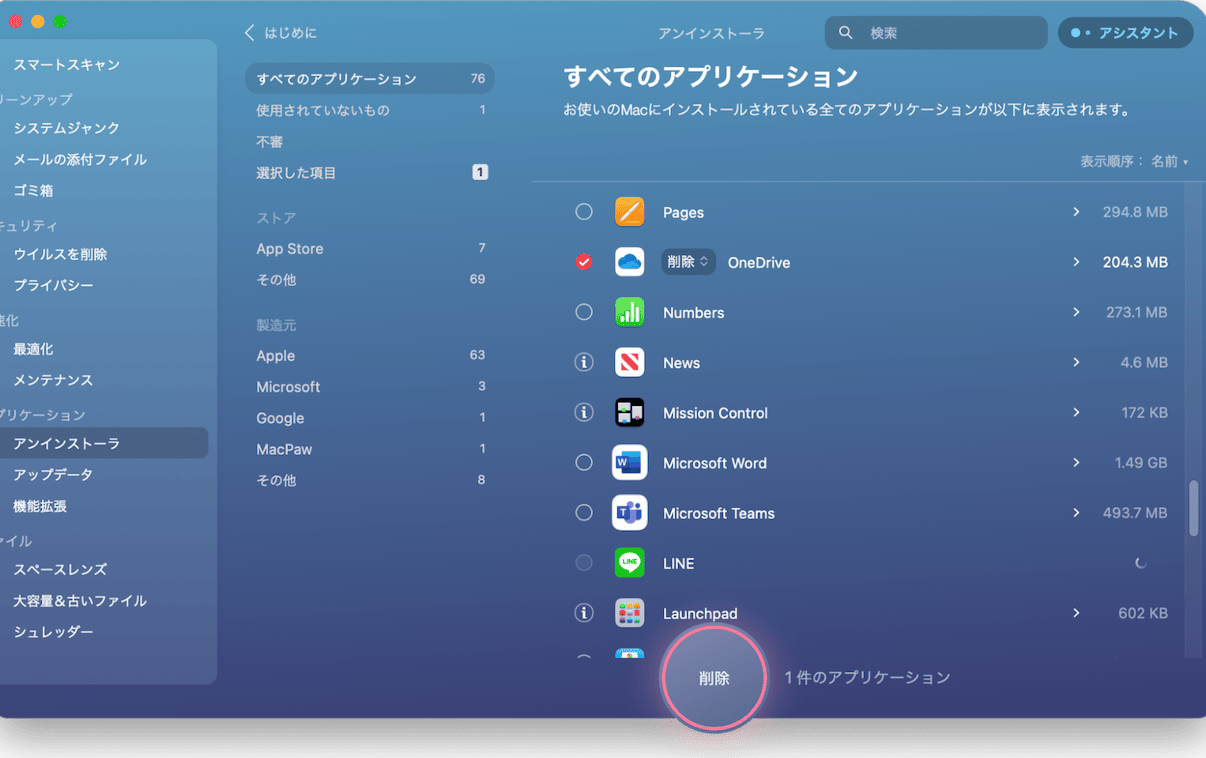Expand the News row details chevron
Image resolution: width=1206 pixels, height=758 pixels.
pos(1076,362)
